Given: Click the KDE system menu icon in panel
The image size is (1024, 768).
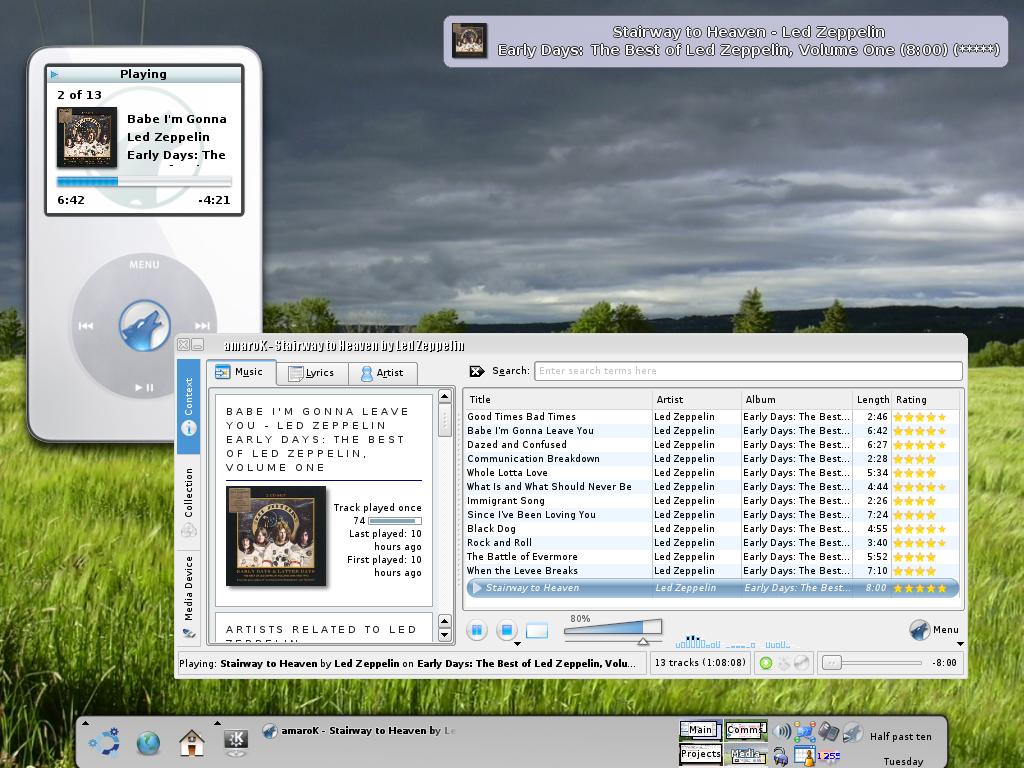Looking at the screenshot, I should pyautogui.click(x=235, y=742).
